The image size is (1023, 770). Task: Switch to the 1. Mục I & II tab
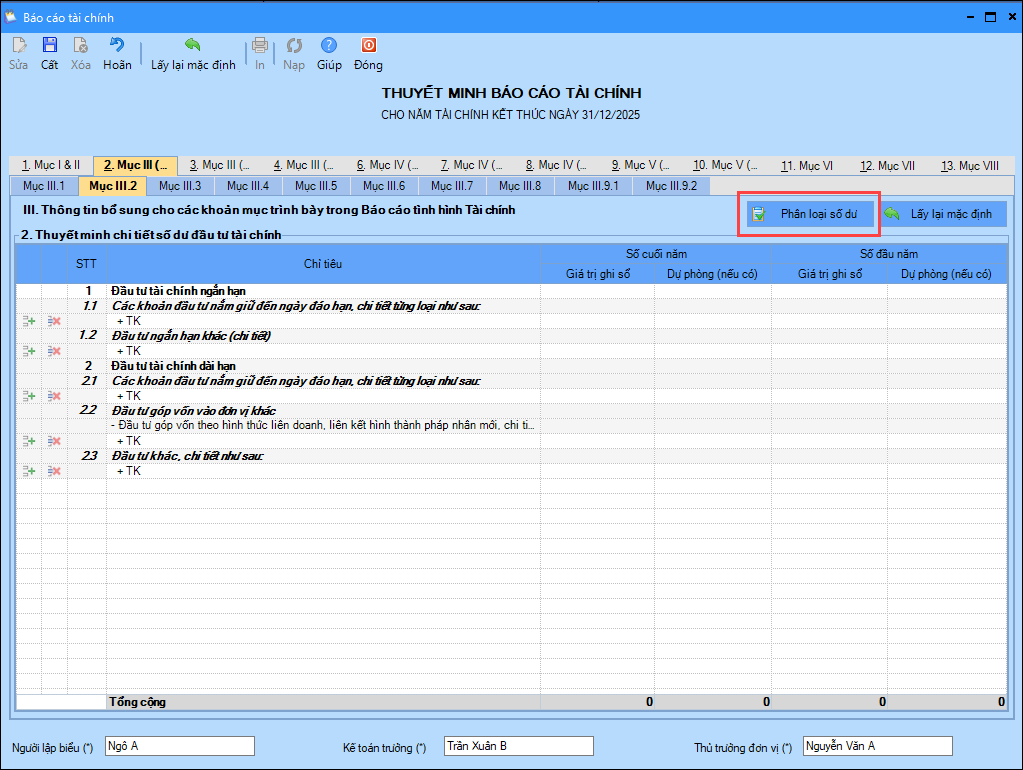coord(51,166)
